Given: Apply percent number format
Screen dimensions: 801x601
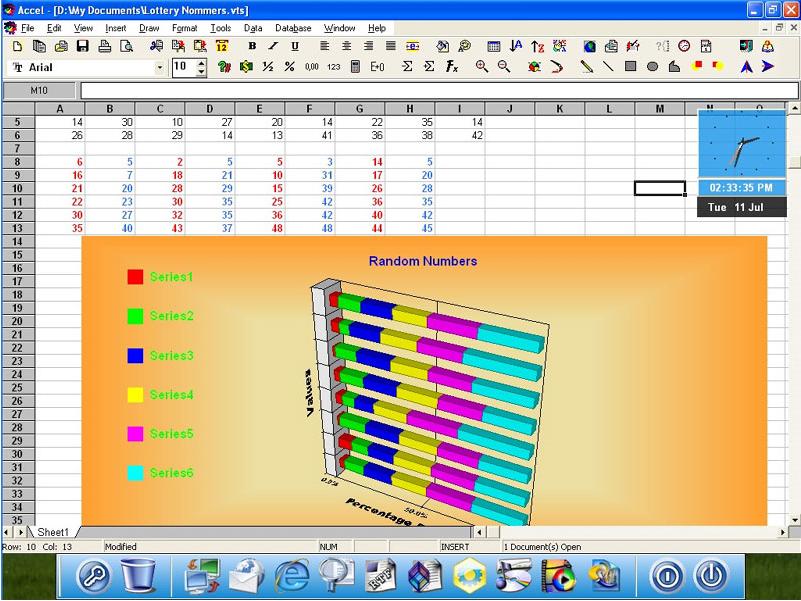Looking at the screenshot, I should [x=290, y=66].
